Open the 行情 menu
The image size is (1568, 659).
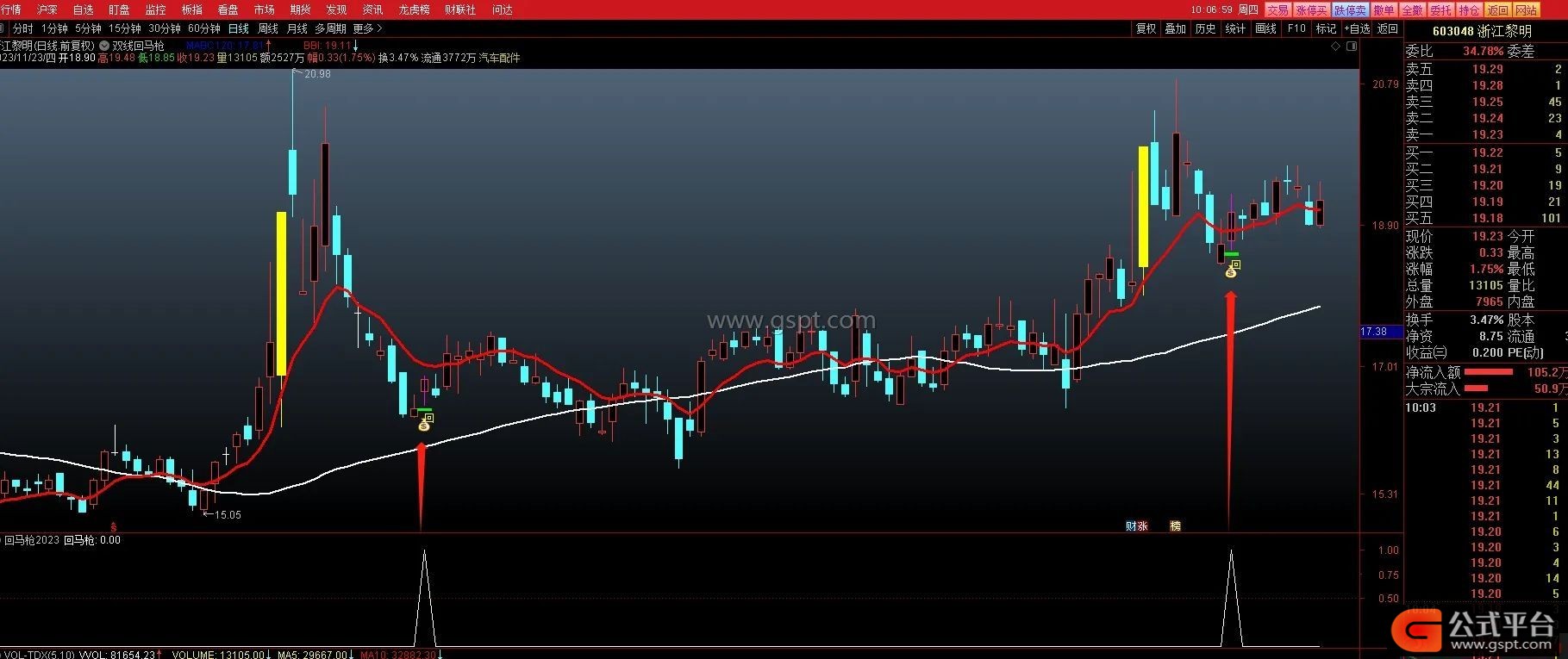(10, 9)
